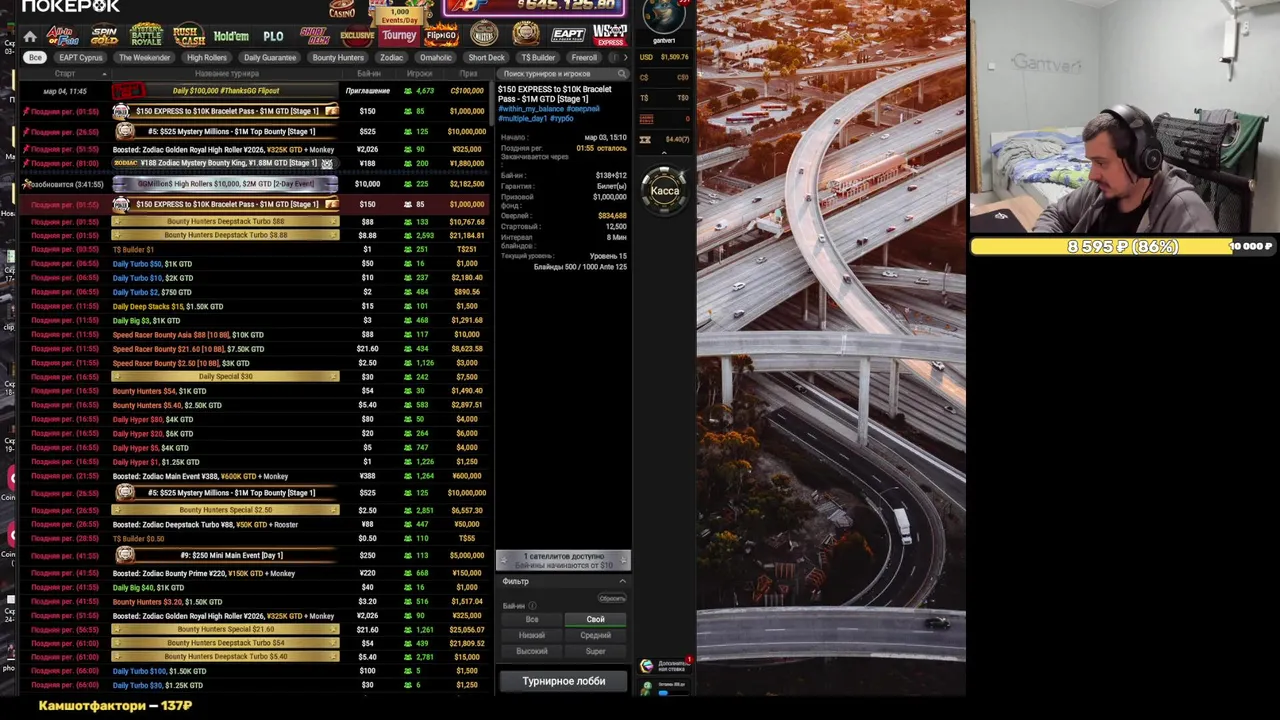Image resolution: width=1280 pixels, height=720 pixels.
Task: Open the tournament tickets $4.40 balance row
Action: 664,139
